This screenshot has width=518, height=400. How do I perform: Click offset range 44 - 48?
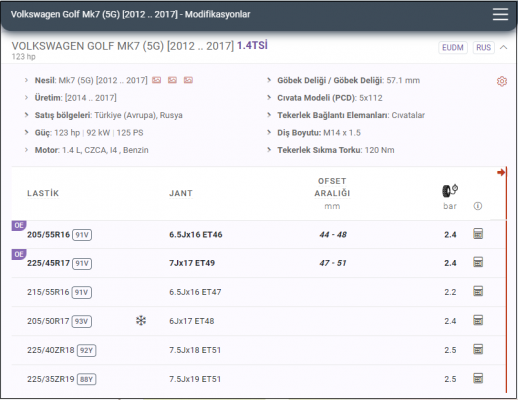click(333, 235)
